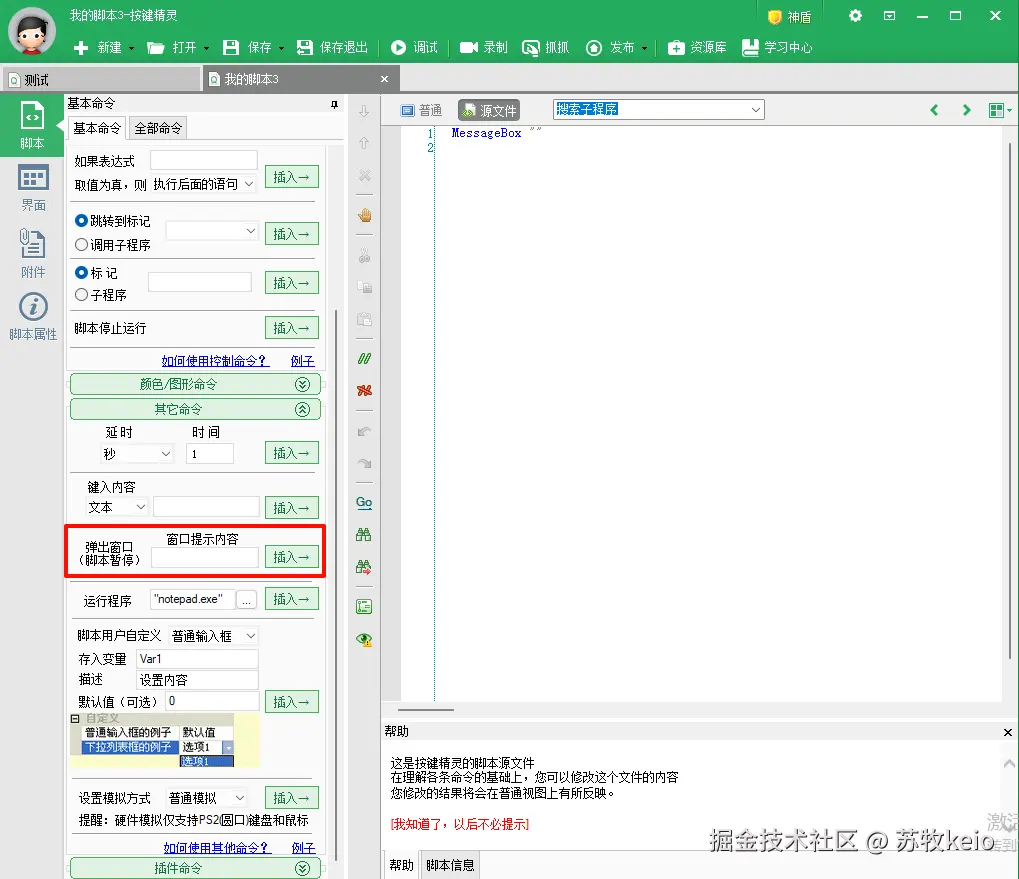Screen dimensions: 1019x879
Task: Click the move line down arrow icon
Action: (365, 111)
